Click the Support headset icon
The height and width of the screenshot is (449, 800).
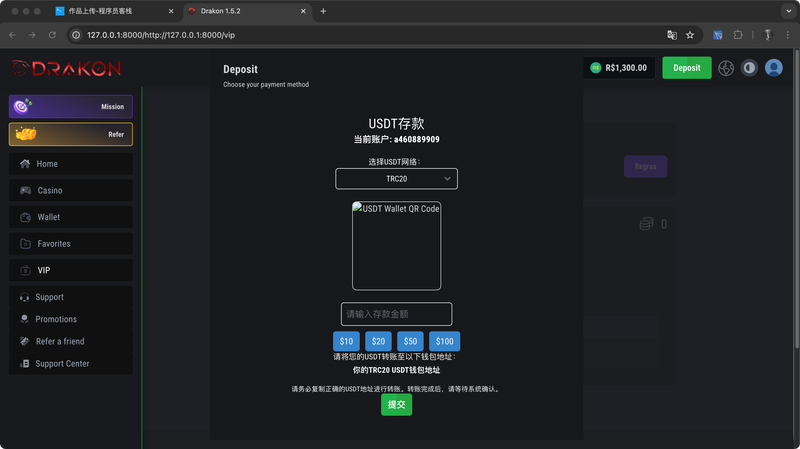pos(24,297)
